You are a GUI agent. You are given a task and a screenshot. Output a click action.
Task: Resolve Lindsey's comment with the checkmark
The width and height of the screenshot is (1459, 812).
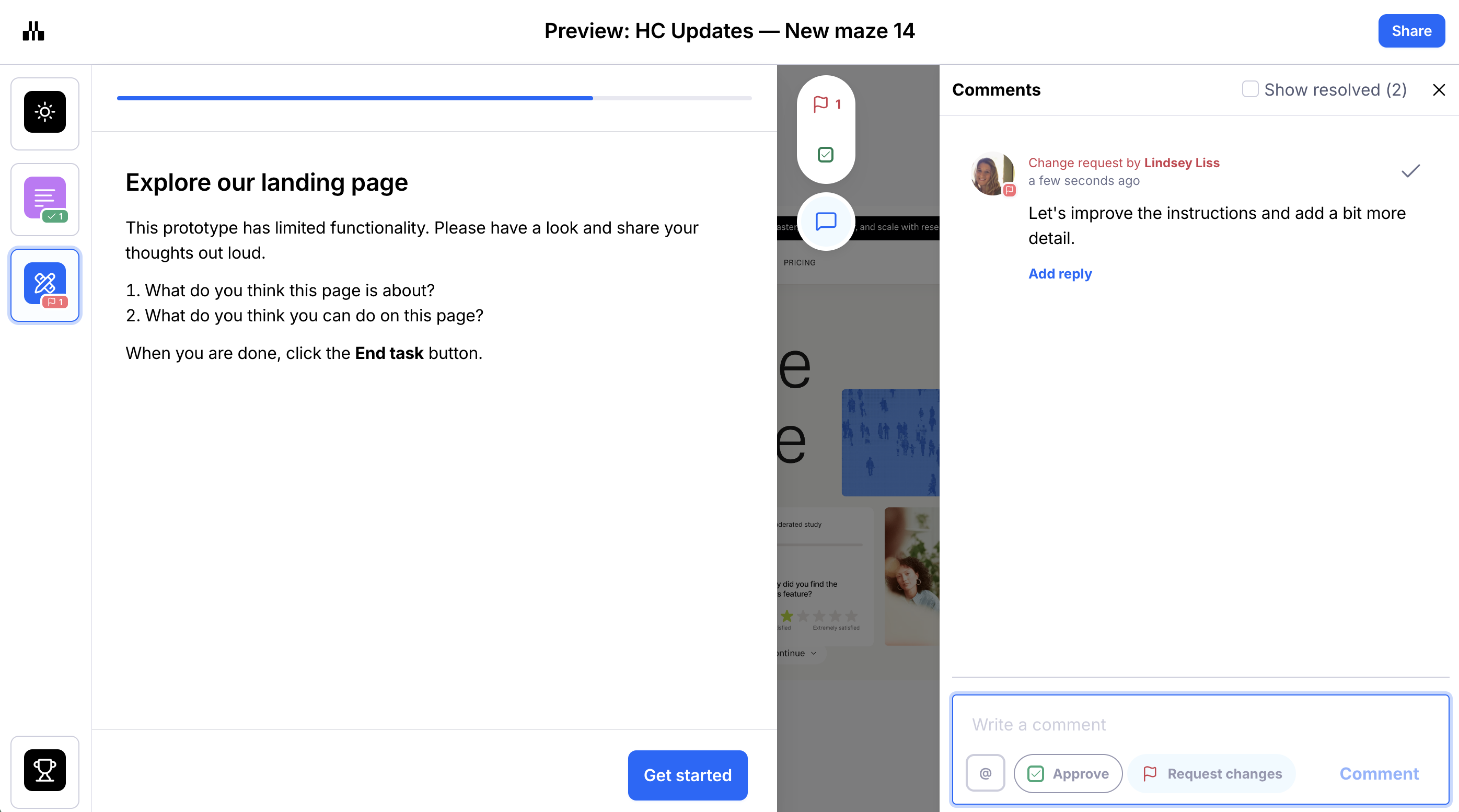1410,170
